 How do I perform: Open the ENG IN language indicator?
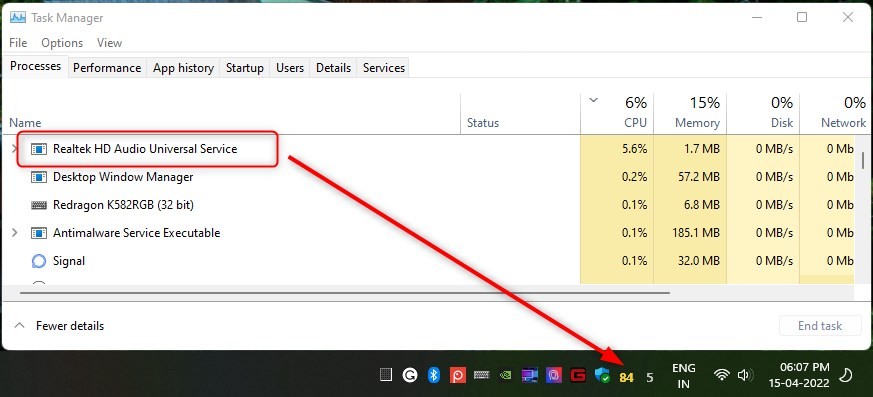coord(684,376)
